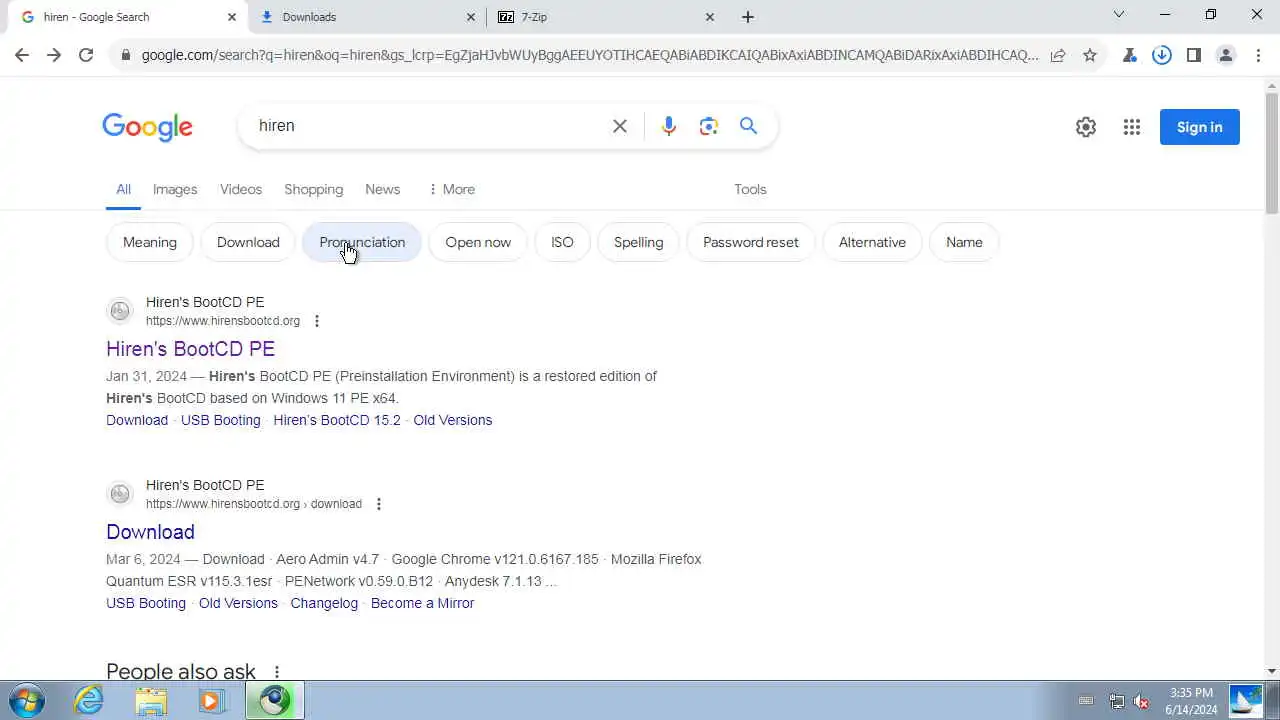
Task: Click the address bar URL
Action: 590,55
